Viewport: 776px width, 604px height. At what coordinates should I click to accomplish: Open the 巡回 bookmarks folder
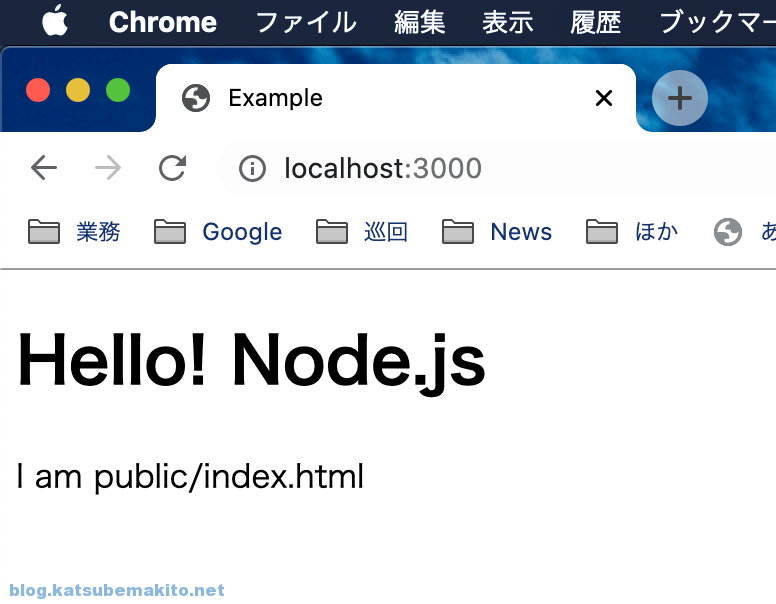tap(362, 232)
